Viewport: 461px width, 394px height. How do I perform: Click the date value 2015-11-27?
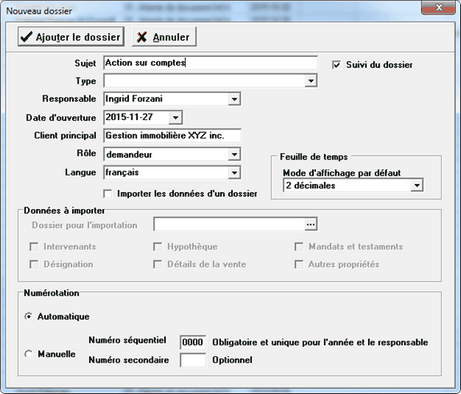pyautogui.click(x=129, y=117)
